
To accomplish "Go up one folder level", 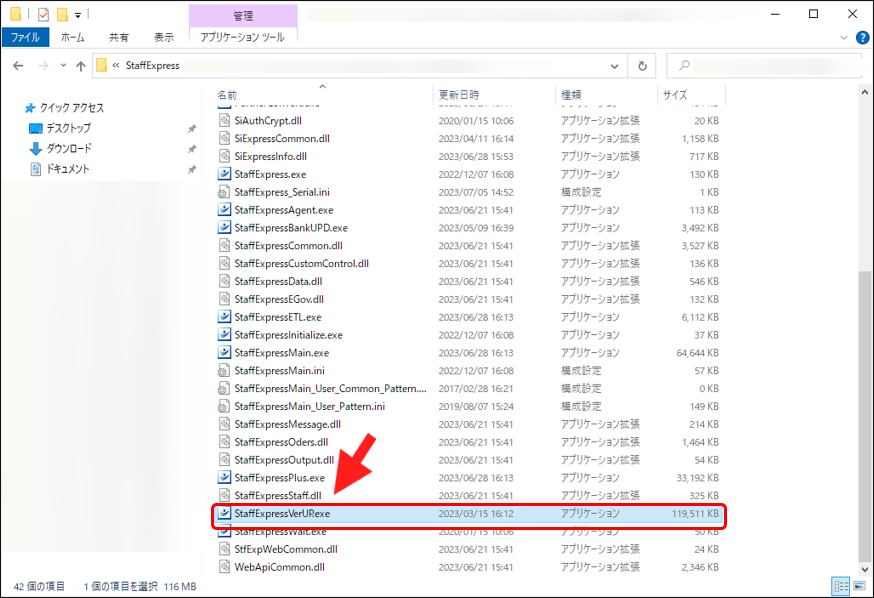I will [81, 66].
